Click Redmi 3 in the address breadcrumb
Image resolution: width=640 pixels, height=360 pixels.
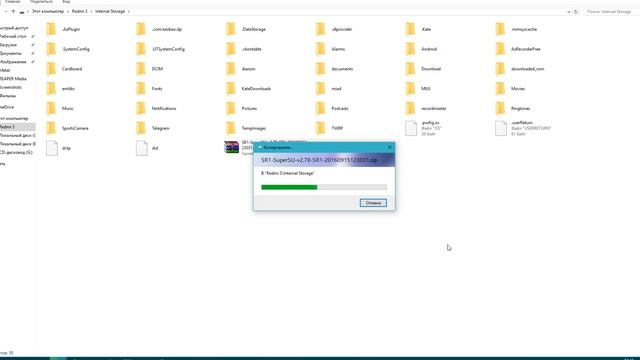80,11
